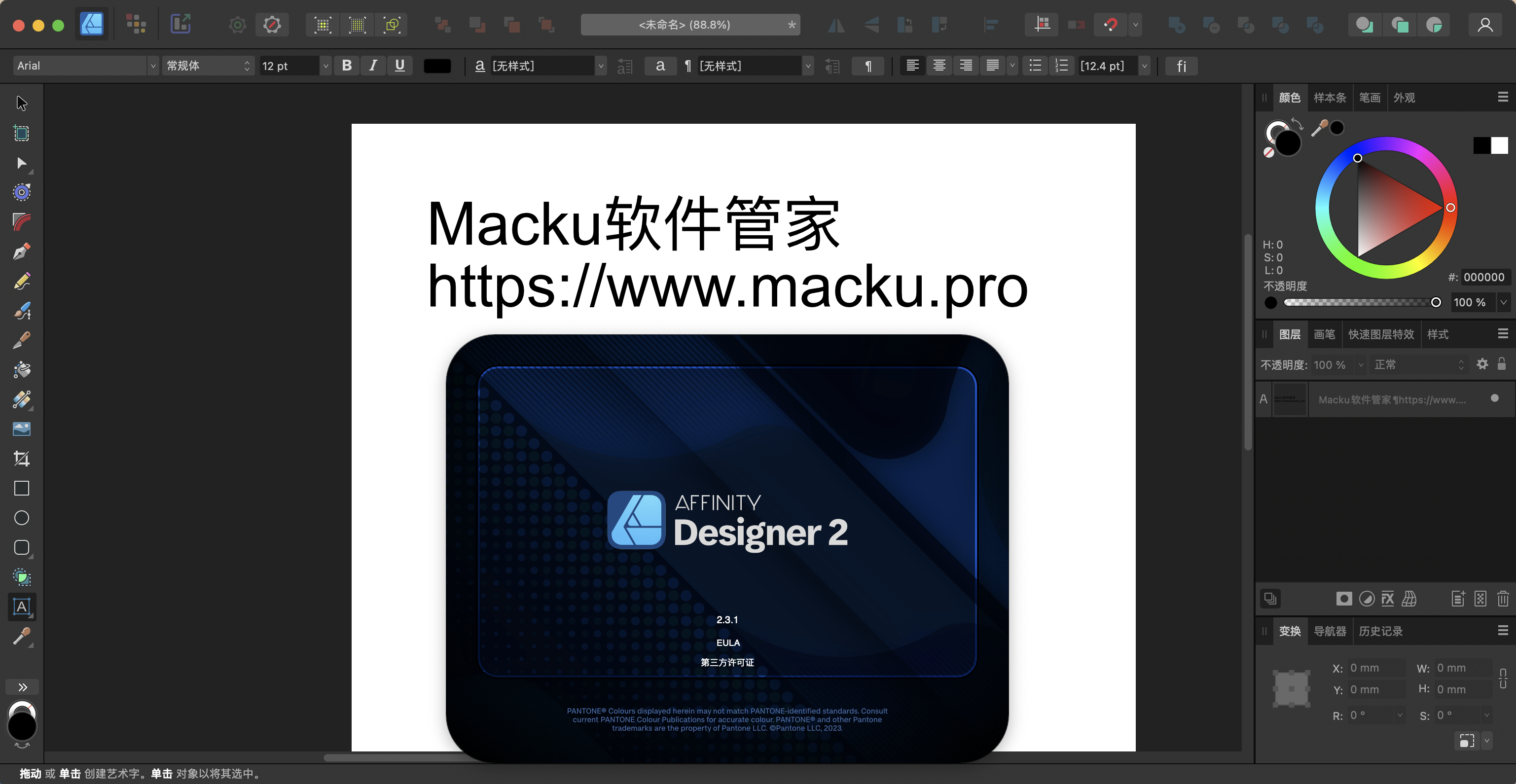Switch to Export Persona
1516x784 pixels.
(x=180, y=25)
